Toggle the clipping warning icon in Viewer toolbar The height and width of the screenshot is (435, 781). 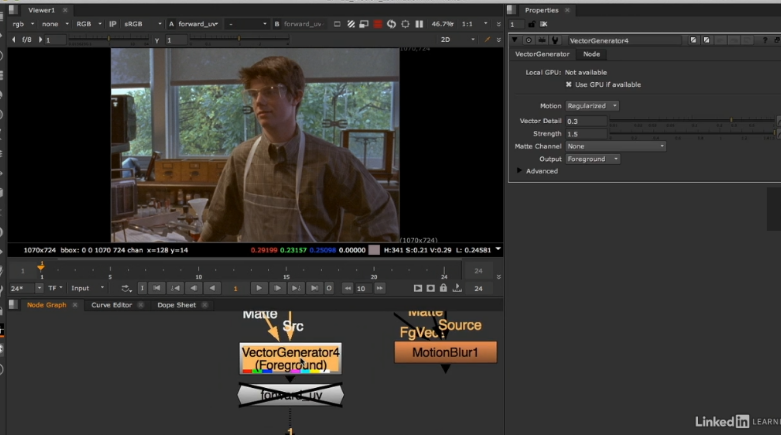pyautogui.click(x=351, y=24)
